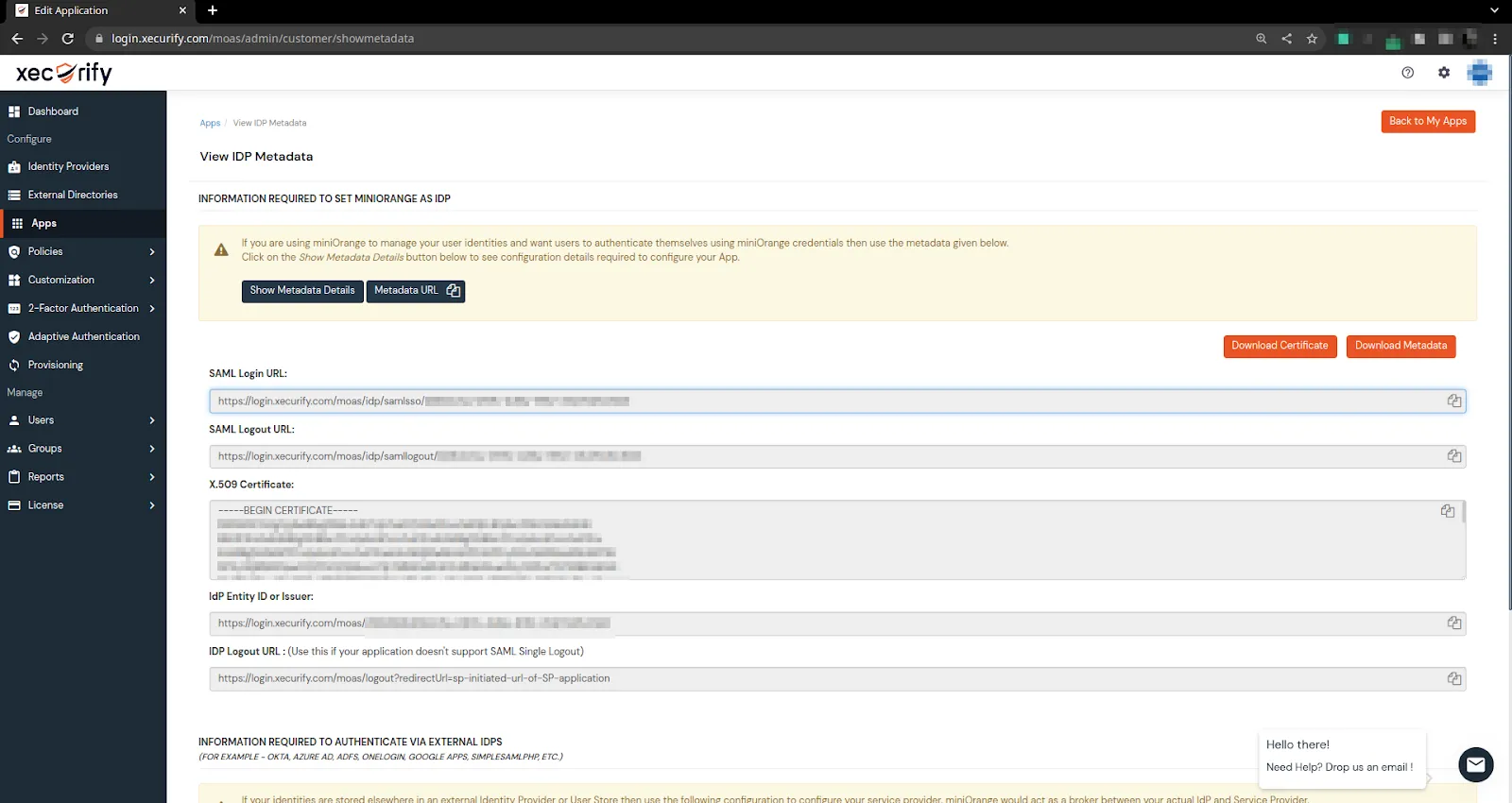
Task: Open the email chat support bubble
Action: (x=1476, y=764)
